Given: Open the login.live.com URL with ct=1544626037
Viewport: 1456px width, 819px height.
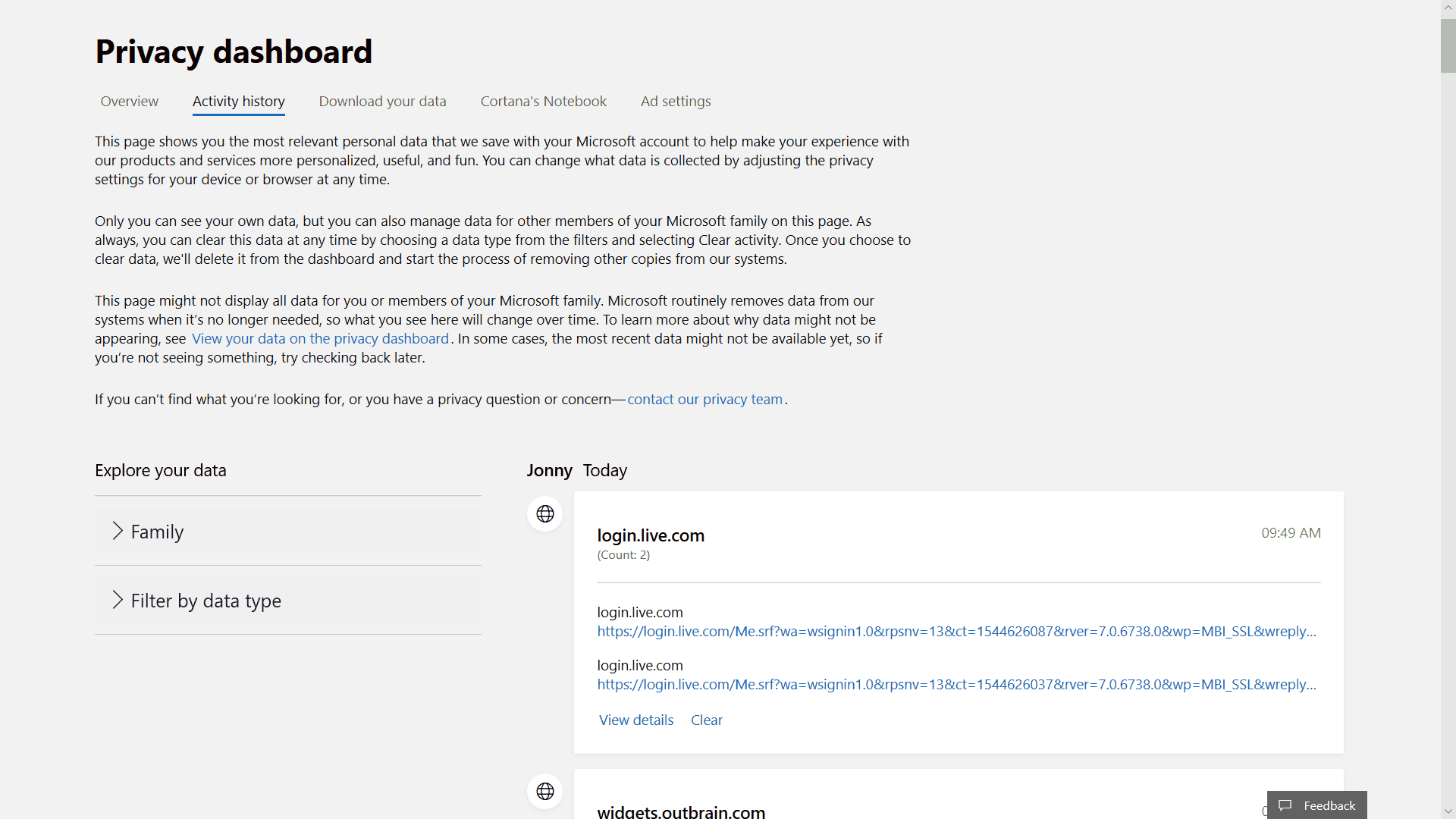Looking at the screenshot, I should tap(956, 685).
